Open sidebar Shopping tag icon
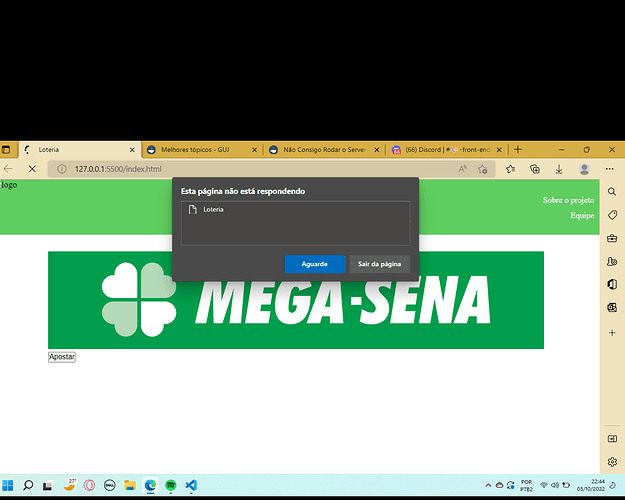This screenshot has height=500, width=625. [612, 215]
